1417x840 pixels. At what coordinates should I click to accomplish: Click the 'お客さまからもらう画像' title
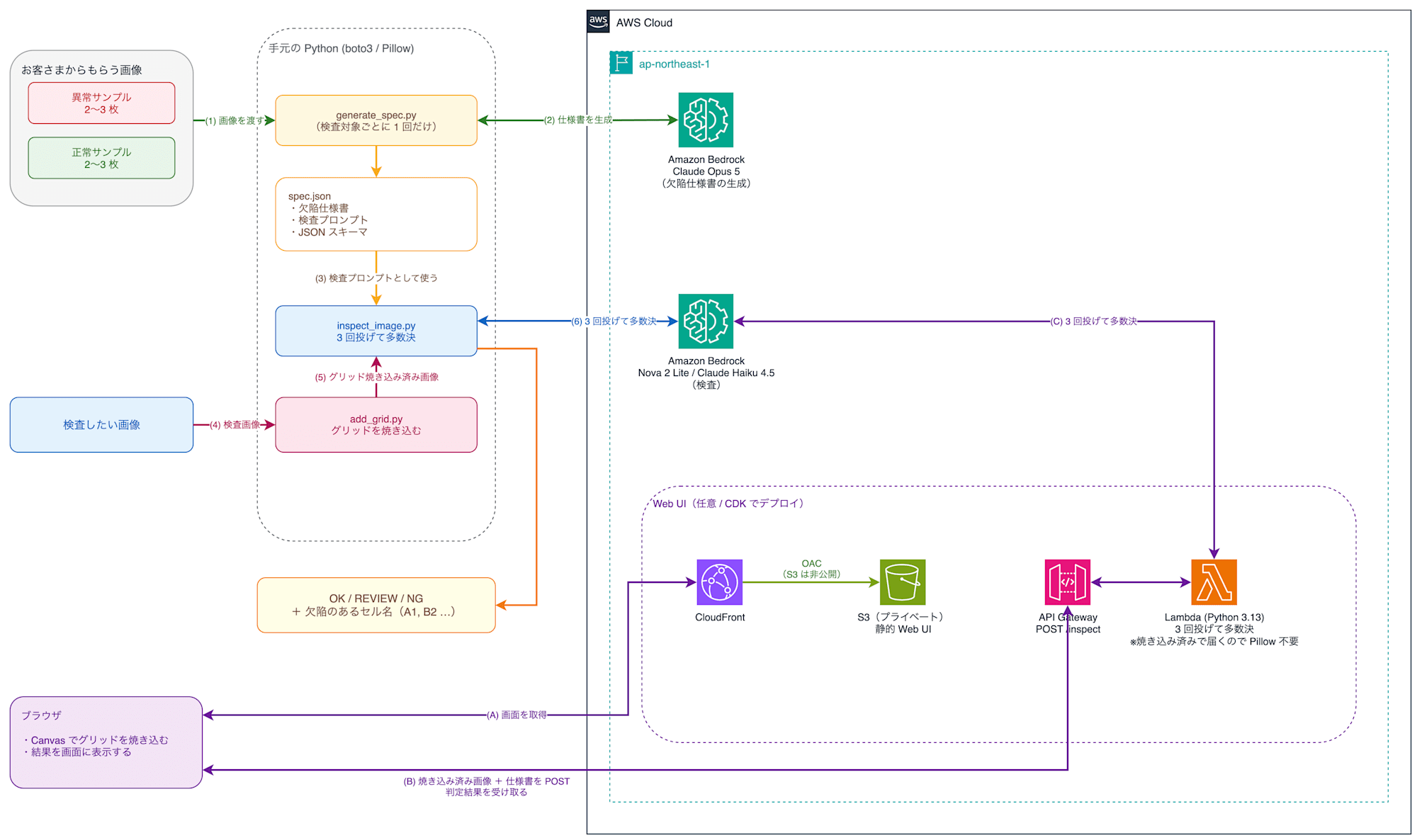(x=81, y=69)
